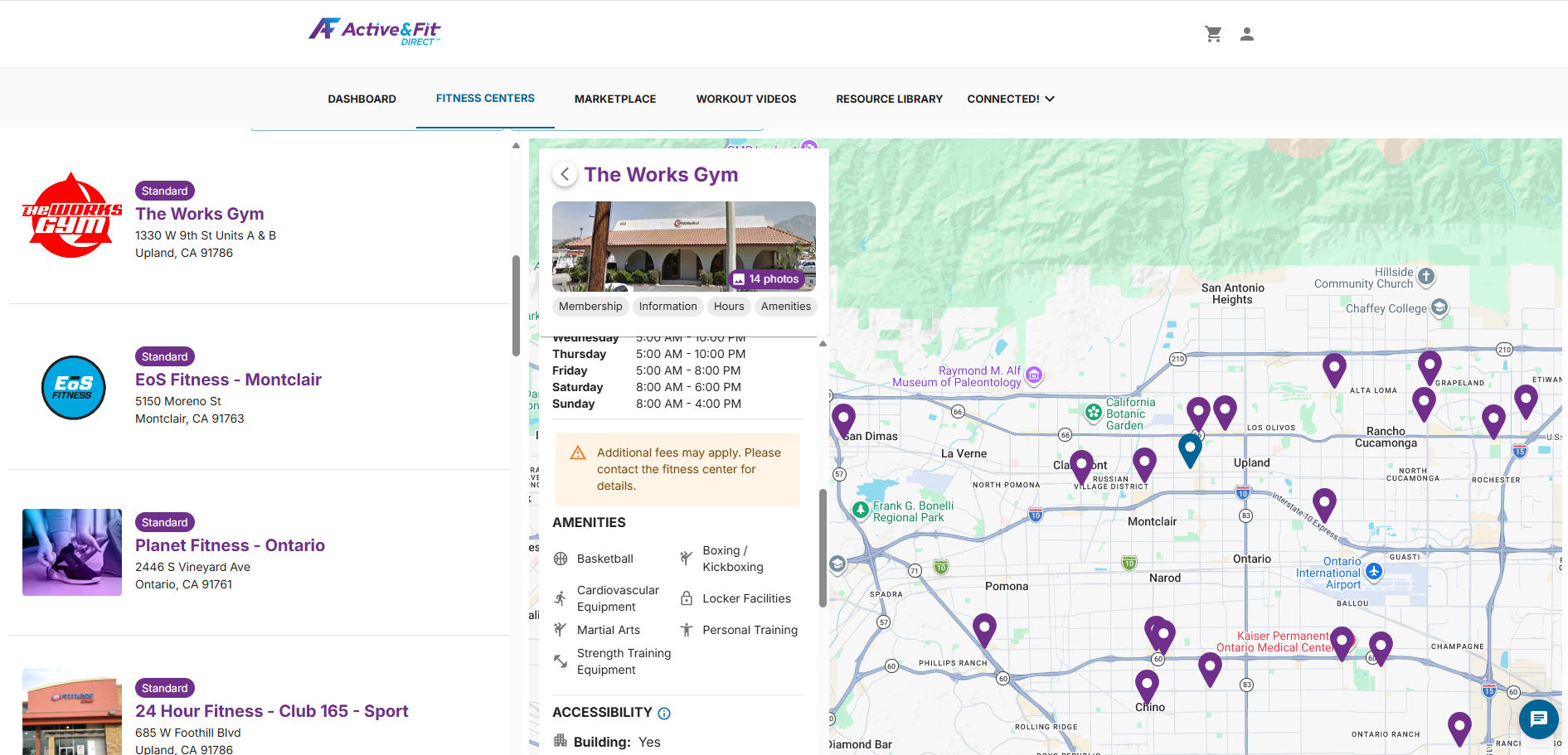Click the address 5150 Moreno St

coord(178,401)
